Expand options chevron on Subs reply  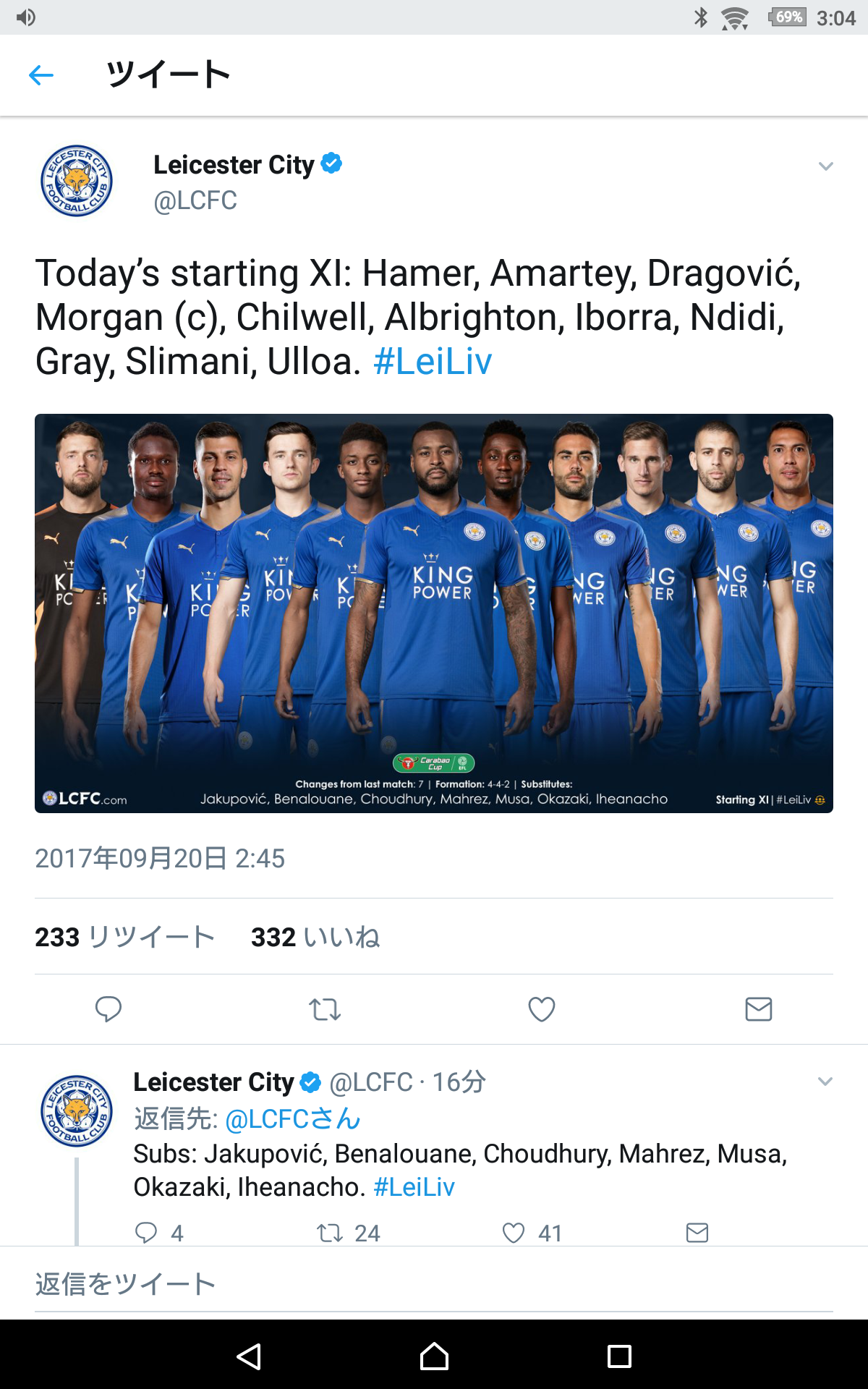(825, 1082)
